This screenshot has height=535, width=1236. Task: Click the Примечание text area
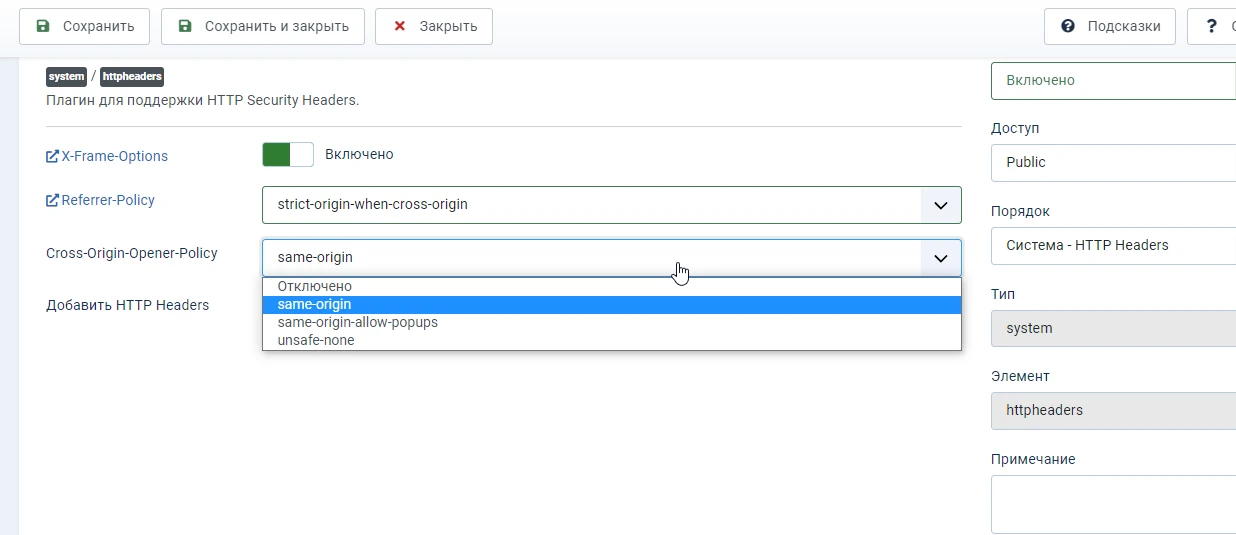1113,504
